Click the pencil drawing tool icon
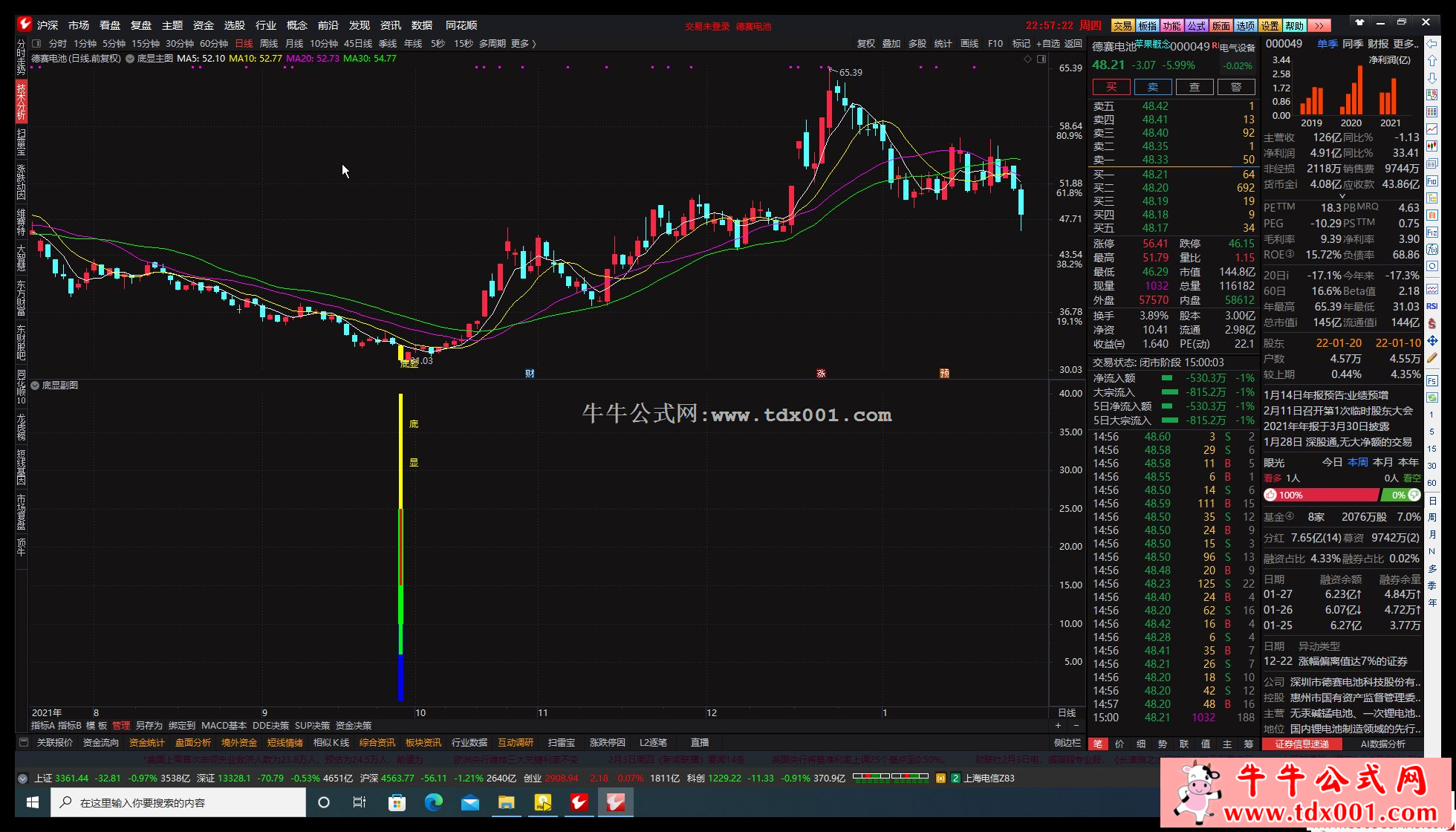Image resolution: width=1456 pixels, height=832 pixels. tap(1431, 358)
